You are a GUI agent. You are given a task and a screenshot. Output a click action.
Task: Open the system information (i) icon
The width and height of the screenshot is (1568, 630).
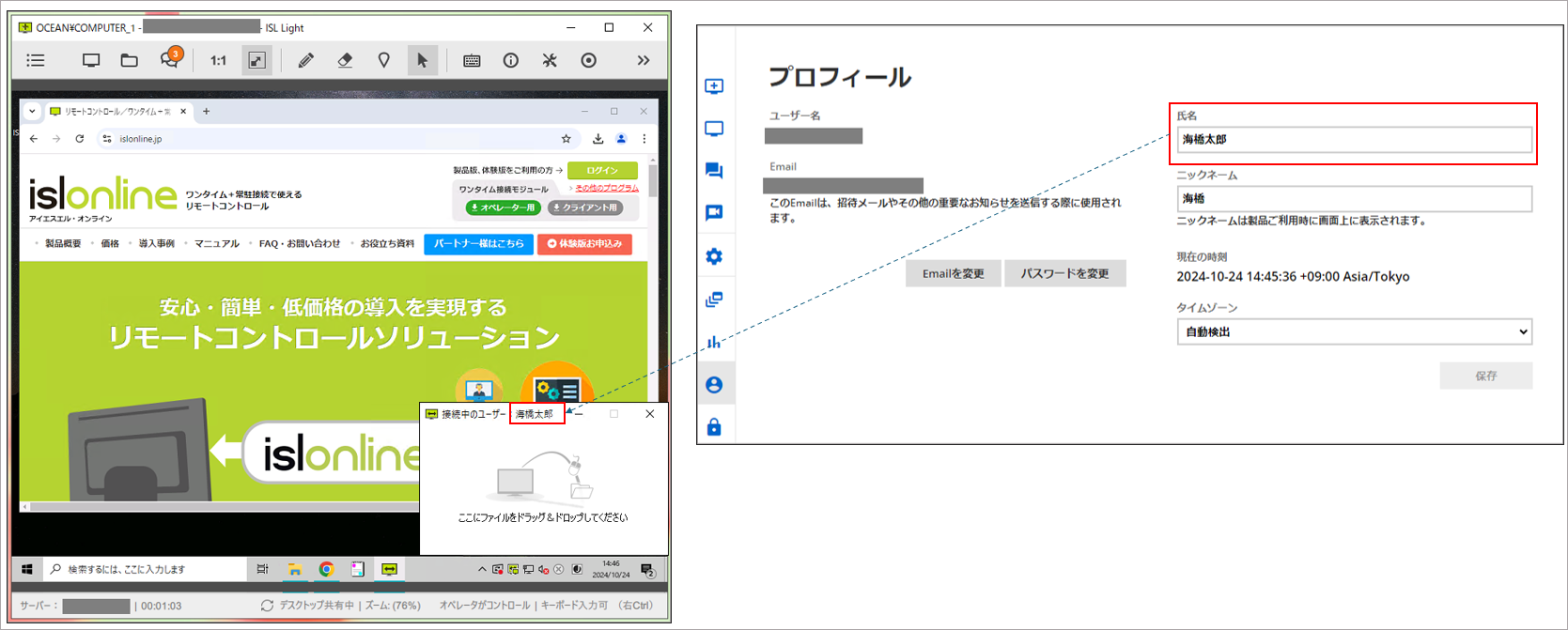510,60
